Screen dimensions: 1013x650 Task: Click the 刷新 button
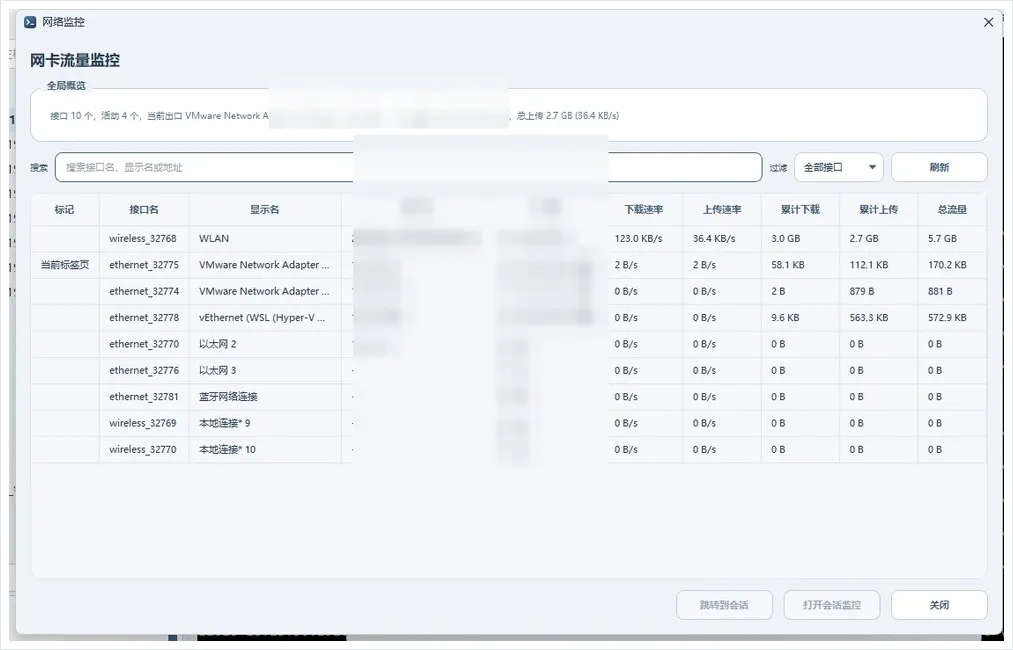click(939, 167)
